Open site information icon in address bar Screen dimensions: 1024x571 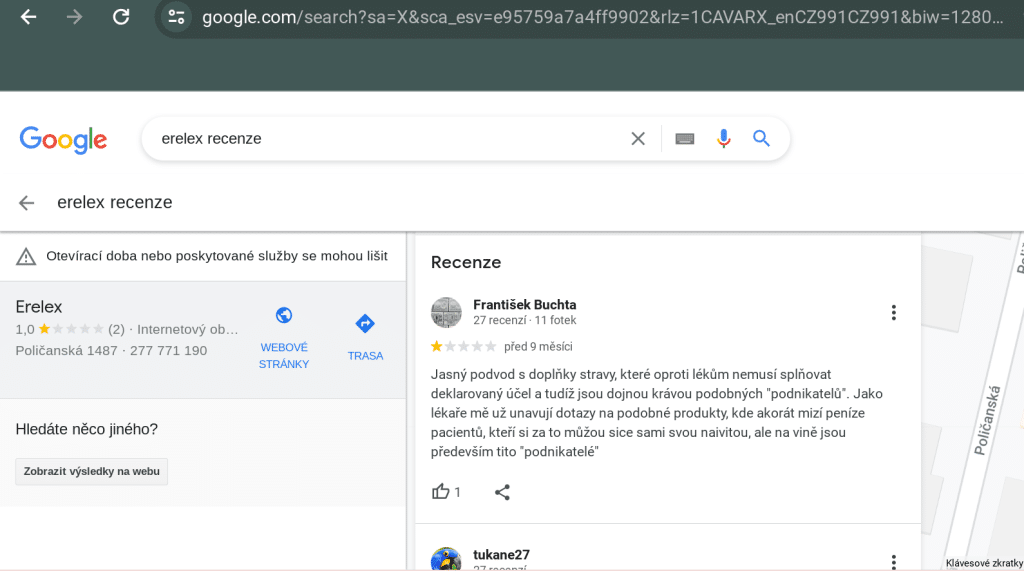pos(176,17)
